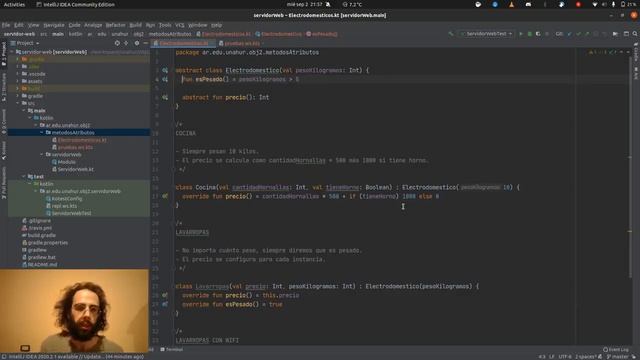Collapse the servidor-web project root node
This screenshot has width=640, height=360.
(12, 52)
